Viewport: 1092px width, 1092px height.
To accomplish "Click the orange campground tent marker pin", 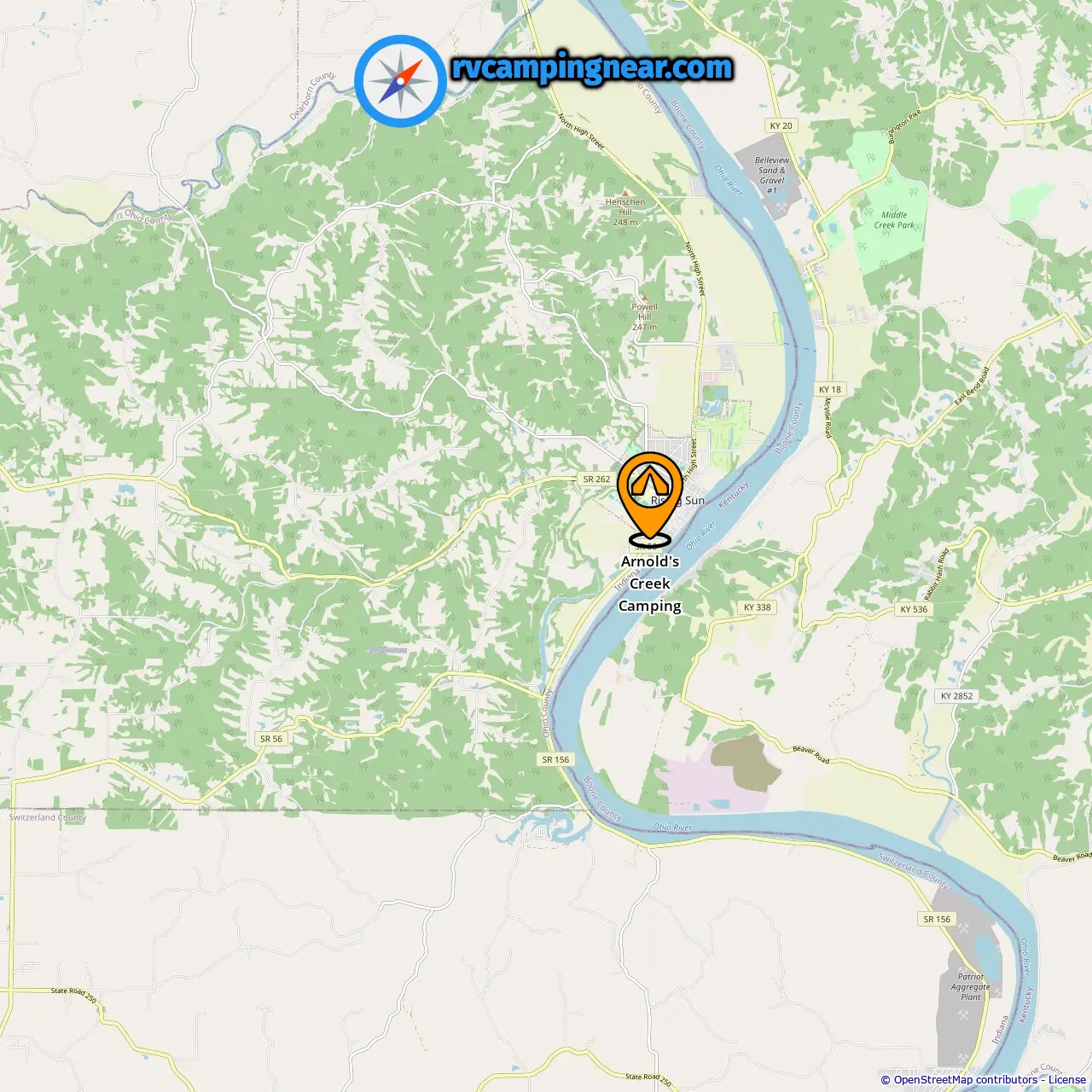I will coord(650,498).
